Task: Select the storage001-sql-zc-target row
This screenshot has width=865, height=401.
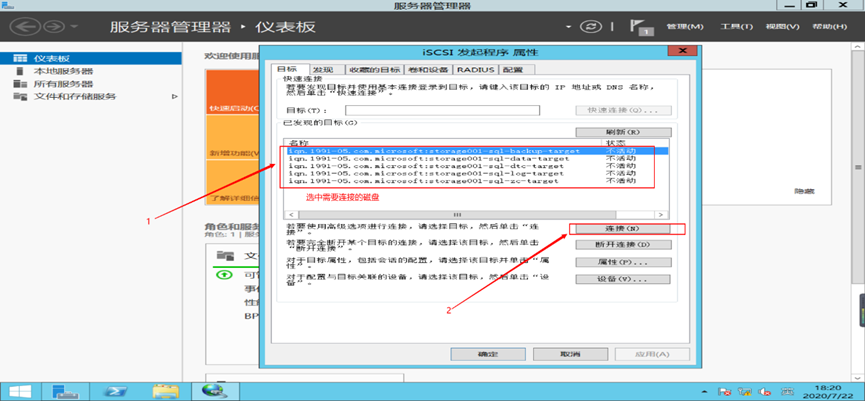Action: pos(478,181)
